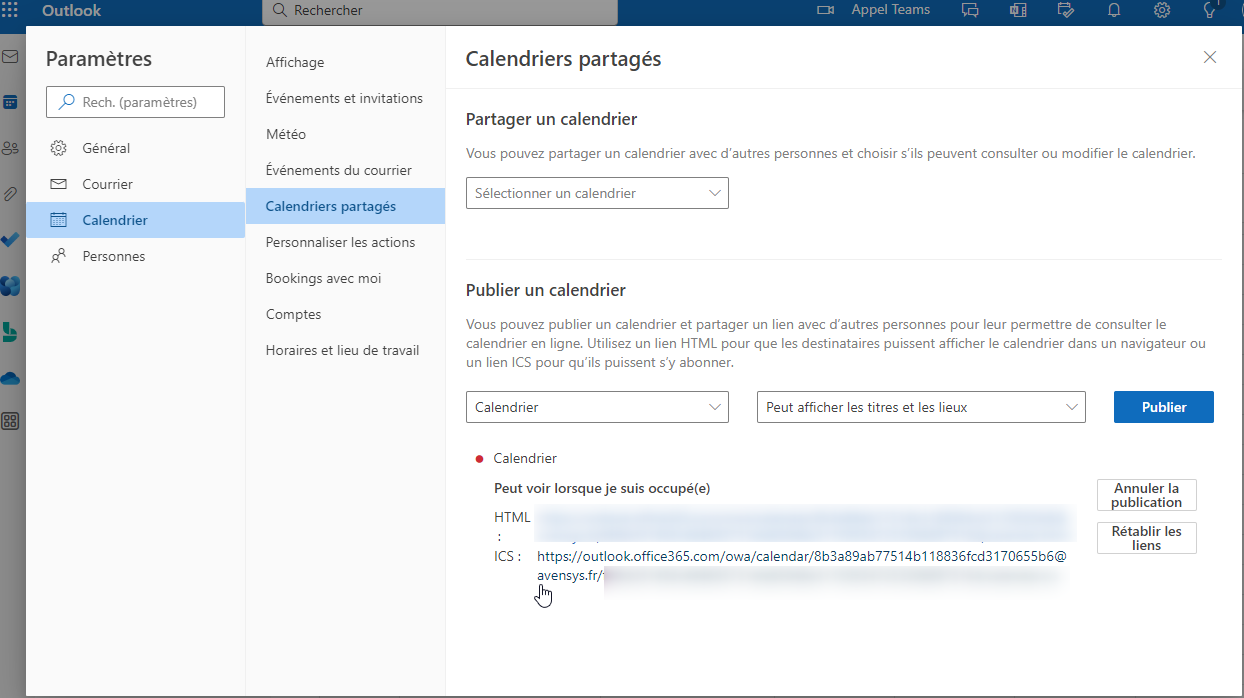The image size is (1244, 698).
Task: Open notifications bell icon
Action: click(1113, 10)
